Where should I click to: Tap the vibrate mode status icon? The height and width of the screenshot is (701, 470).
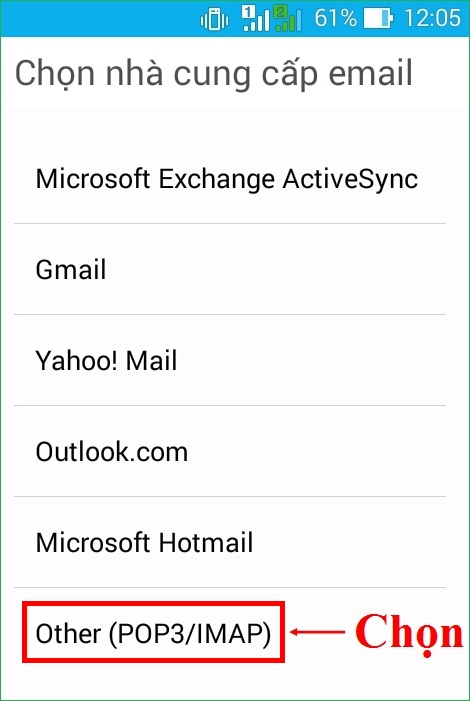pyautogui.click(x=214, y=20)
